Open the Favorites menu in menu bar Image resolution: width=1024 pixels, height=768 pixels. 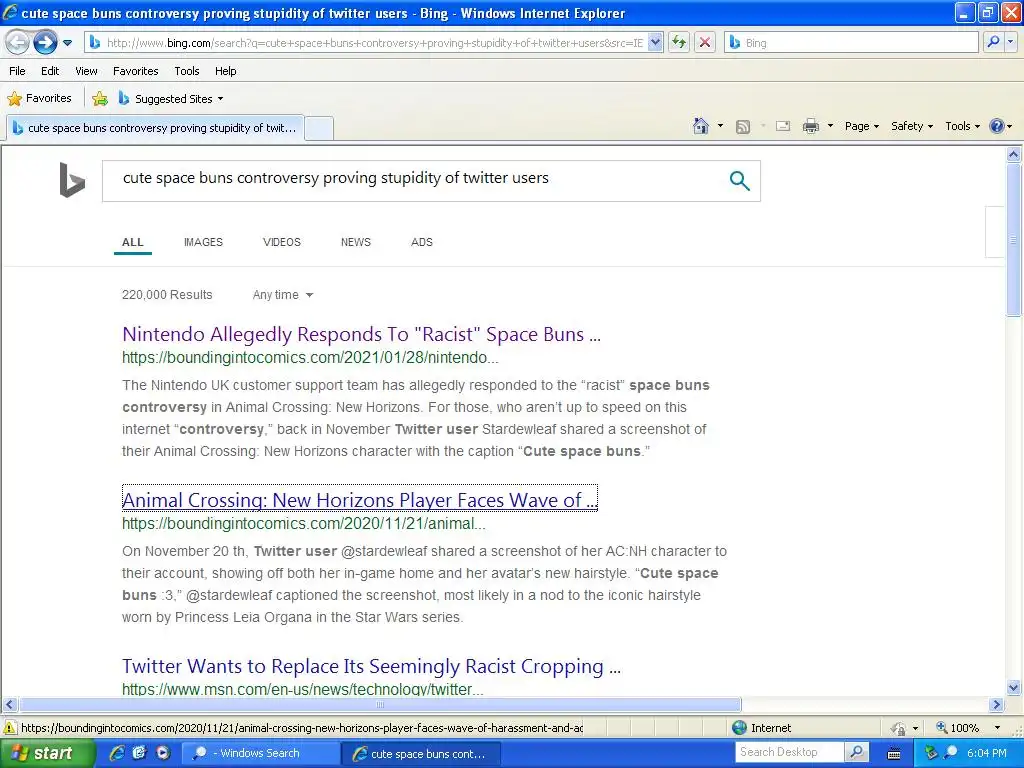coord(135,71)
